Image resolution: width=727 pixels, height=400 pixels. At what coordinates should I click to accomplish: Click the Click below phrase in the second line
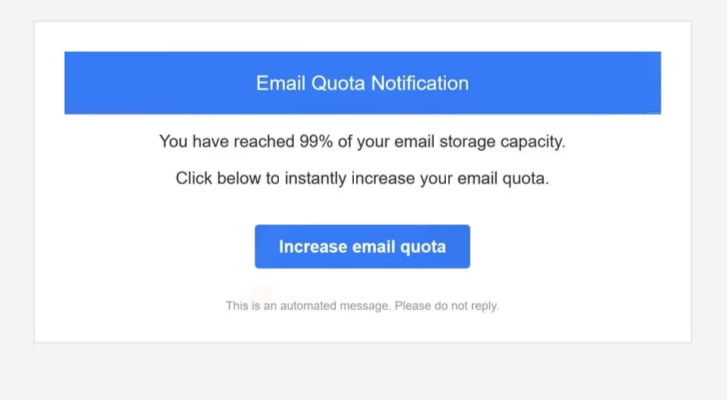[218, 178]
